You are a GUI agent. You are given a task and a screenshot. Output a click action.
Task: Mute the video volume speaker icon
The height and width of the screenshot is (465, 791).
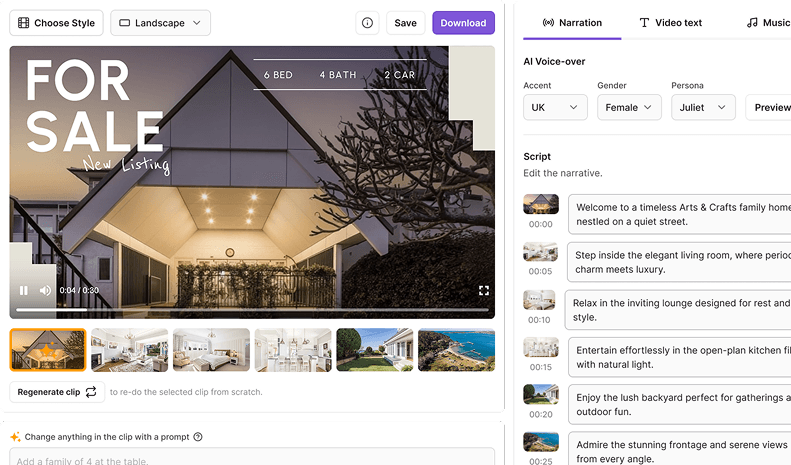tap(45, 291)
